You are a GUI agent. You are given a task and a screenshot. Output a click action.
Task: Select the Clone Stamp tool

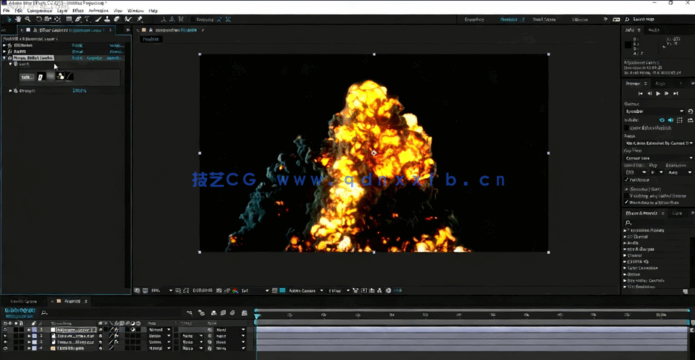(107, 19)
